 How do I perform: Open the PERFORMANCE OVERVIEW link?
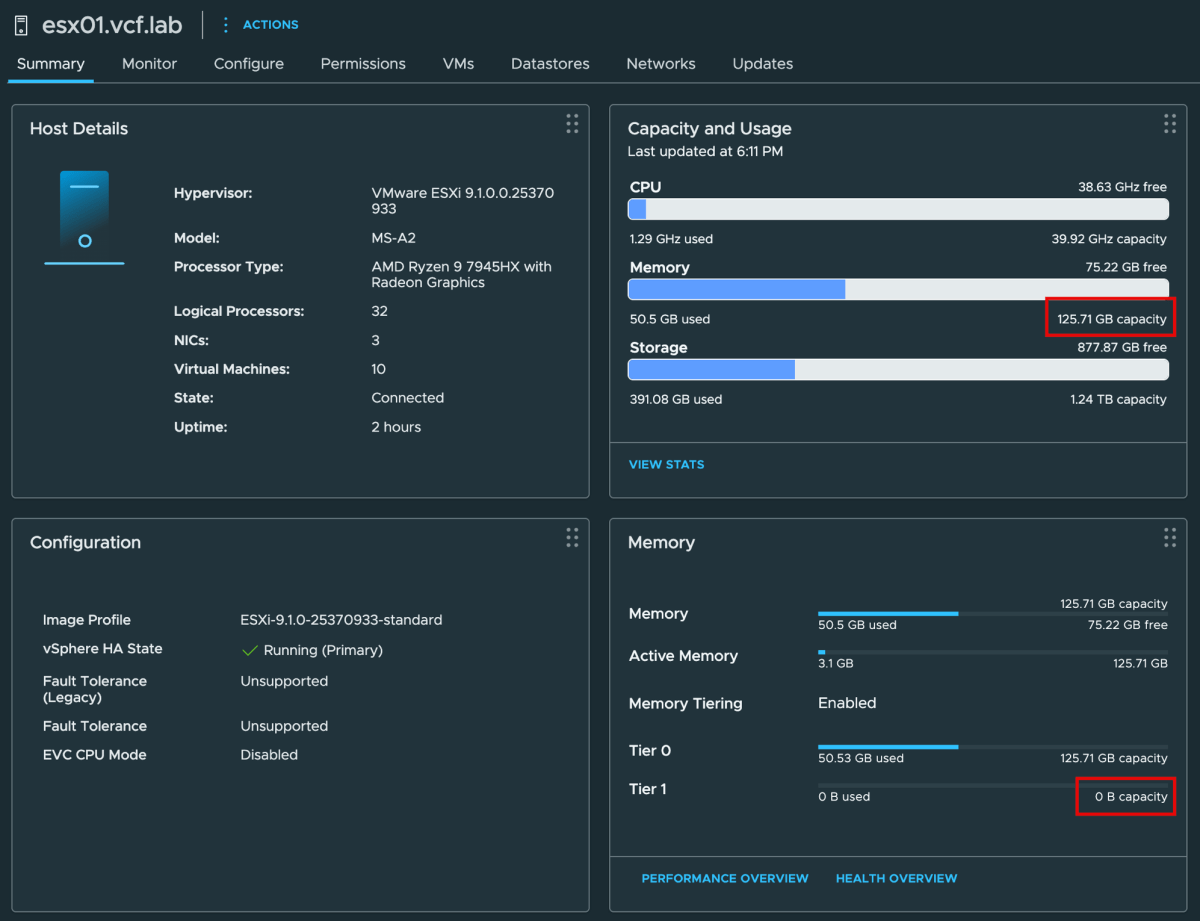pyautogui.click(x=725, y=878)
